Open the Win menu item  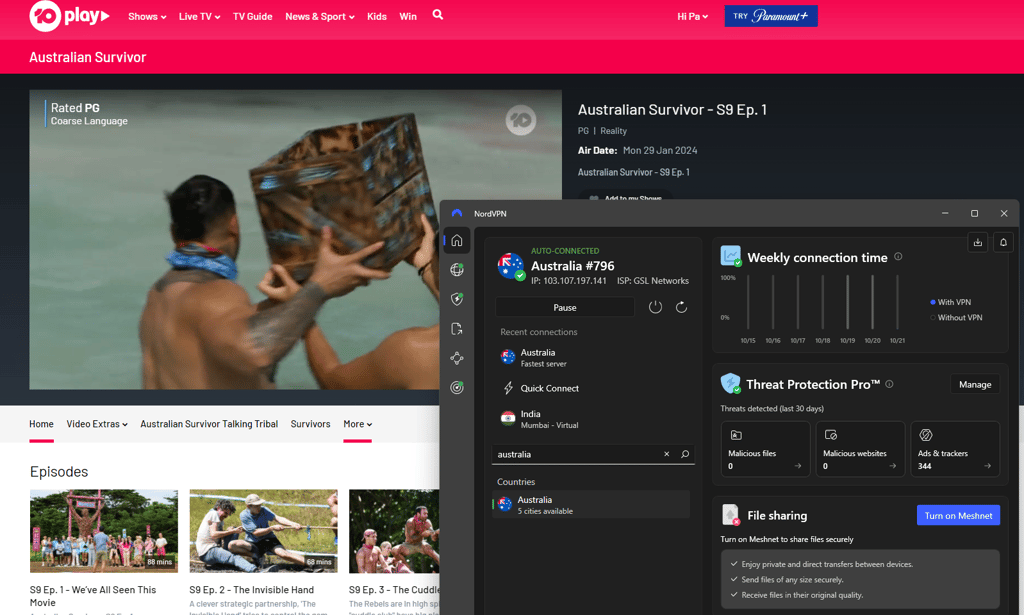408,16
